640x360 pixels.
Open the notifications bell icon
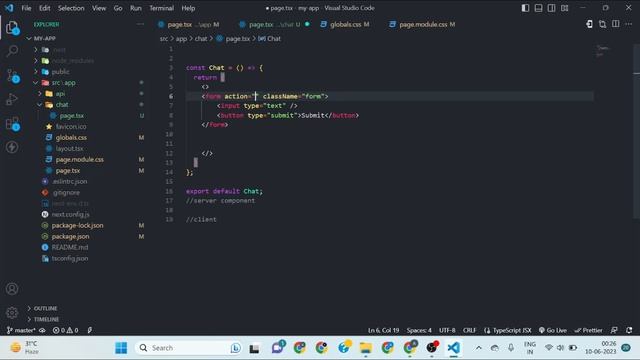[x=629, y=330]
